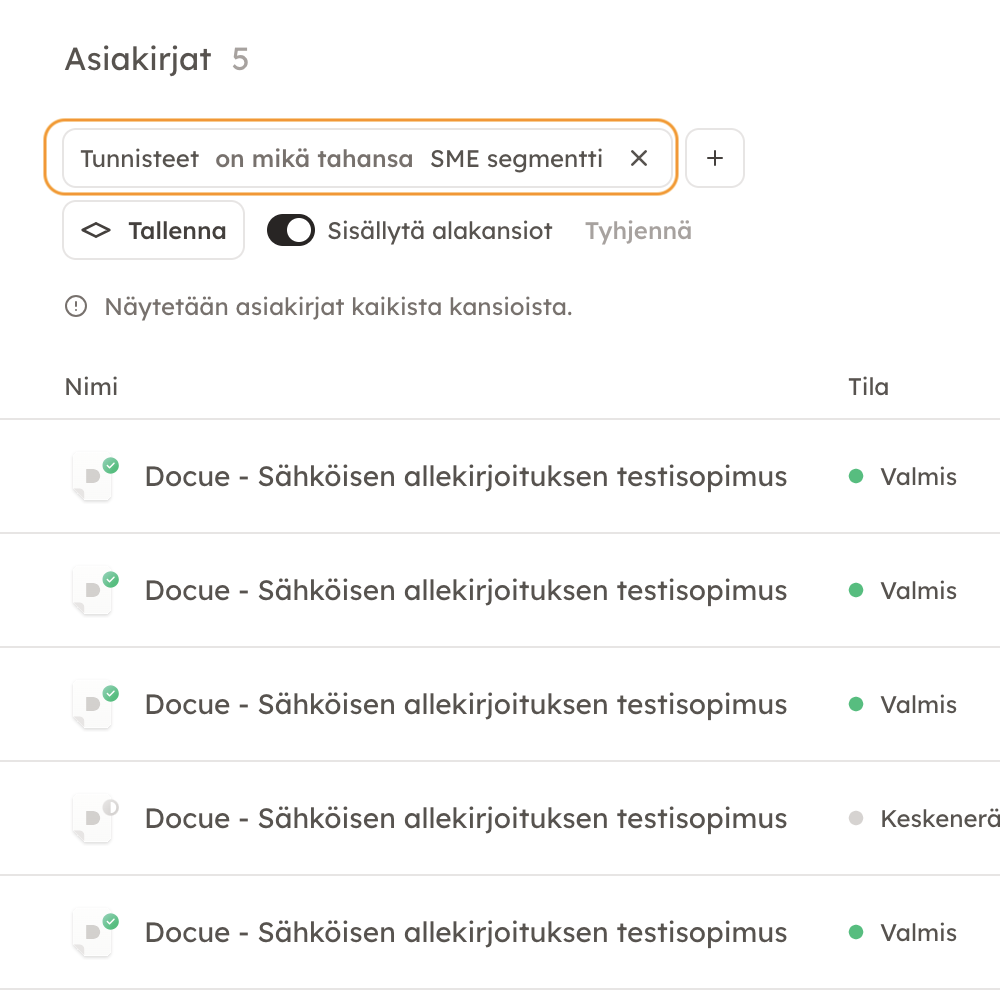This screenshot has width=1000, height=992.
Task: Sort by Tila column header
Action: [868, 387]
